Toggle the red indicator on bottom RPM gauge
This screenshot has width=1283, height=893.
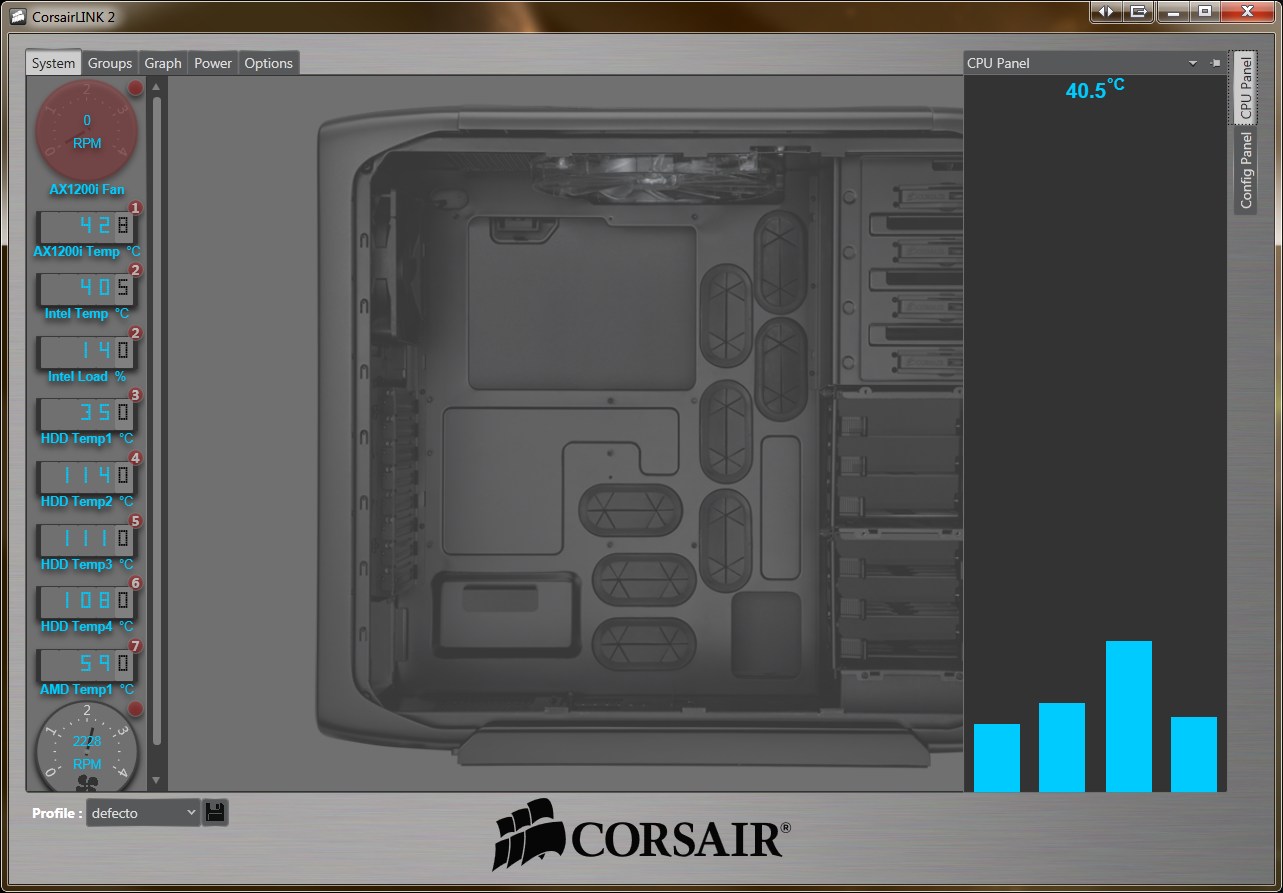(x=136, y=709)
